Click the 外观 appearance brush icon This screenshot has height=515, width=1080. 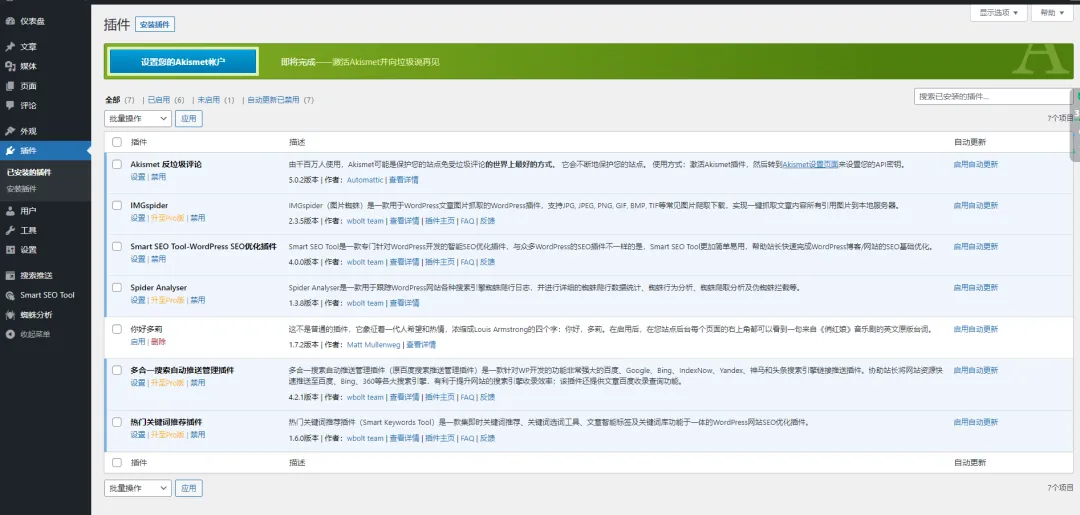click(x=10, y=131)
